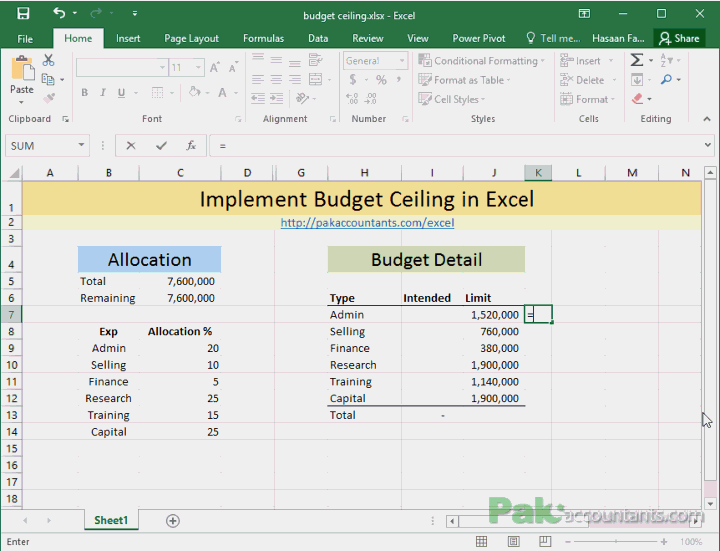This screenshot has width=720, height=551.
Task: Click the Delete cells button
Action: coord(582,80)
